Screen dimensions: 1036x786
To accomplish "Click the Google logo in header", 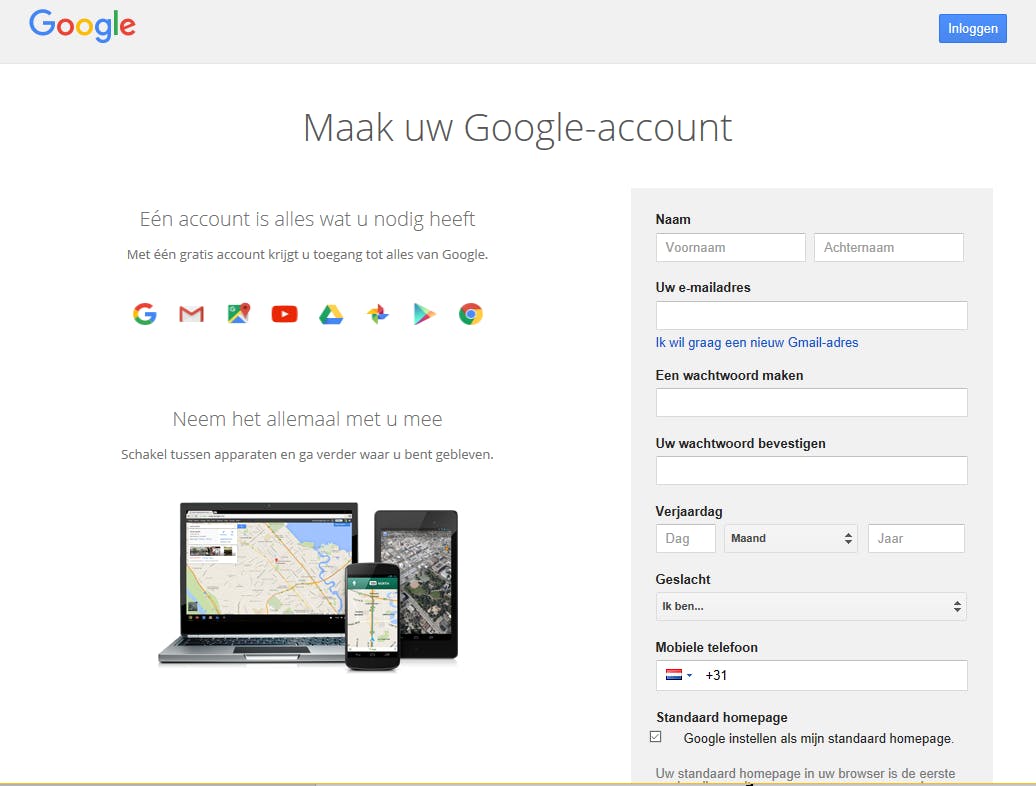I will (x=82, y=26).
